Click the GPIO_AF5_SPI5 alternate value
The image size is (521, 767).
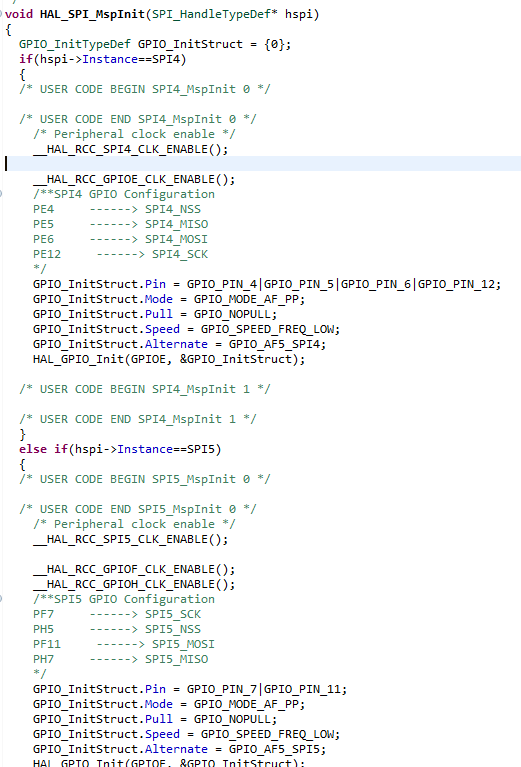[x=274, y=749]
